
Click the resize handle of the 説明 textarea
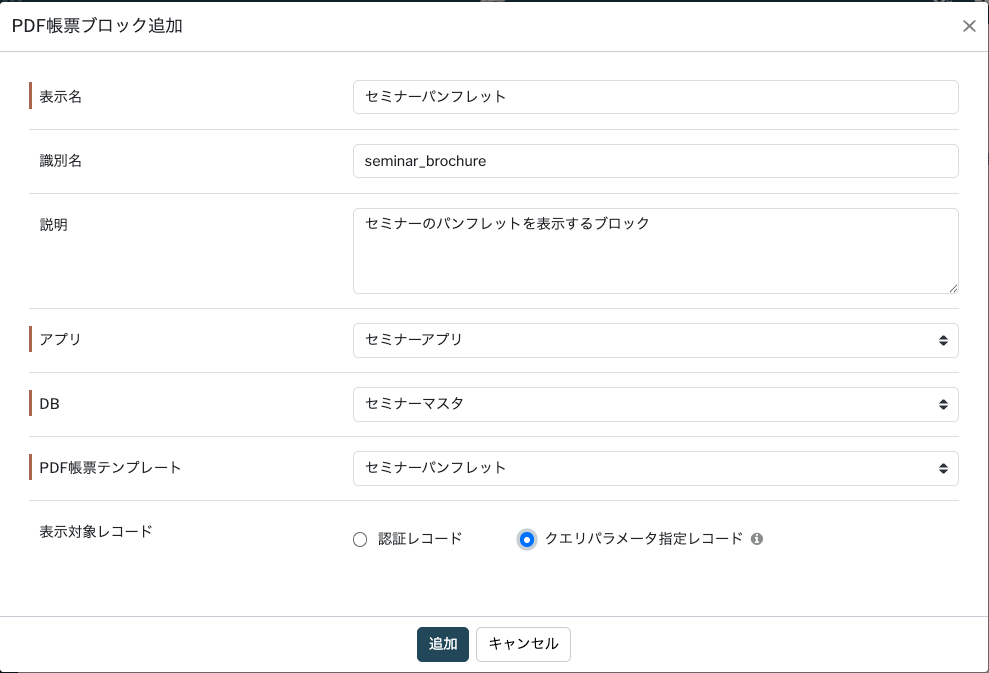pos(952,288)
